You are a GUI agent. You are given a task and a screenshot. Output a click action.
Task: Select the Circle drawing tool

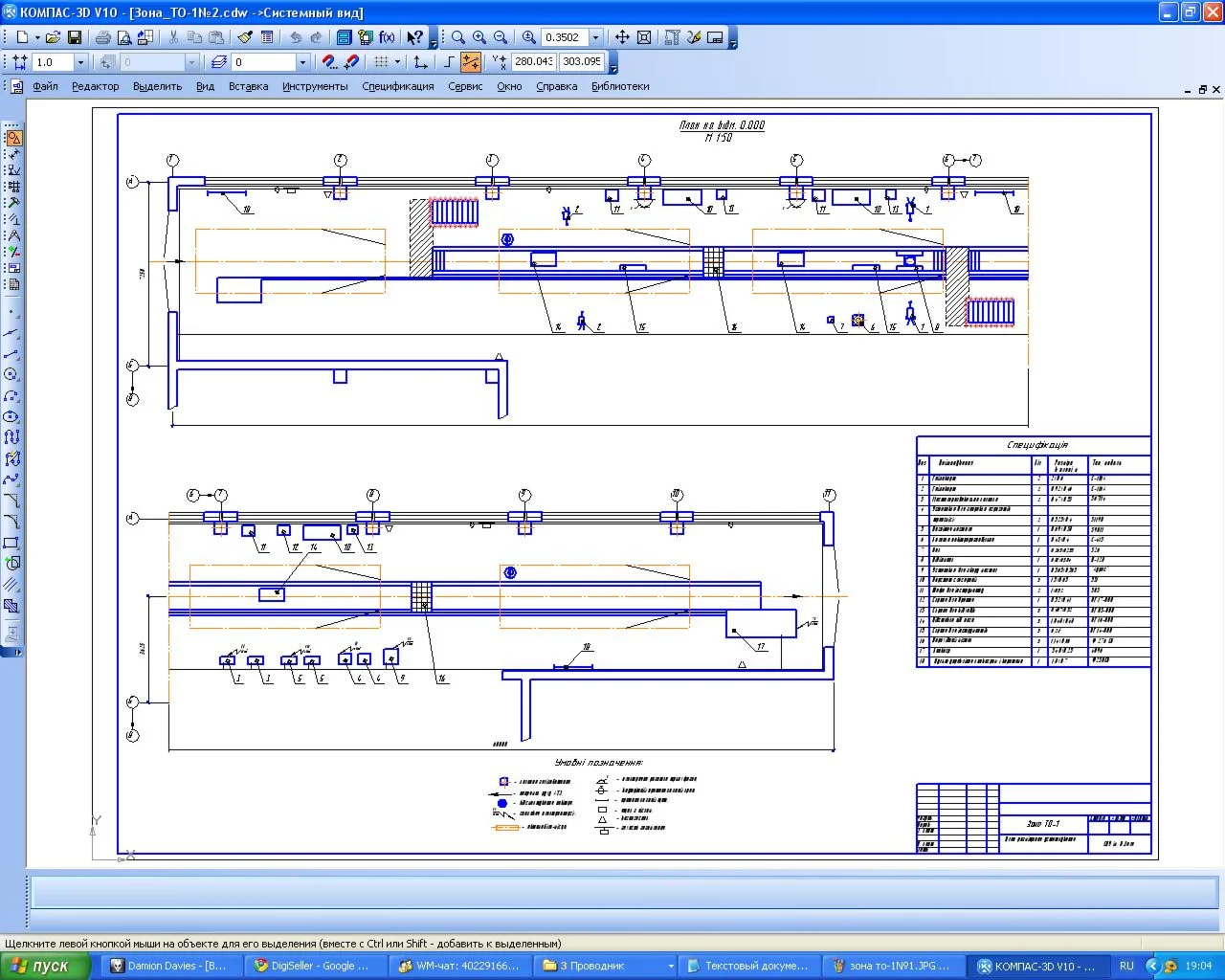pos(11,374)
